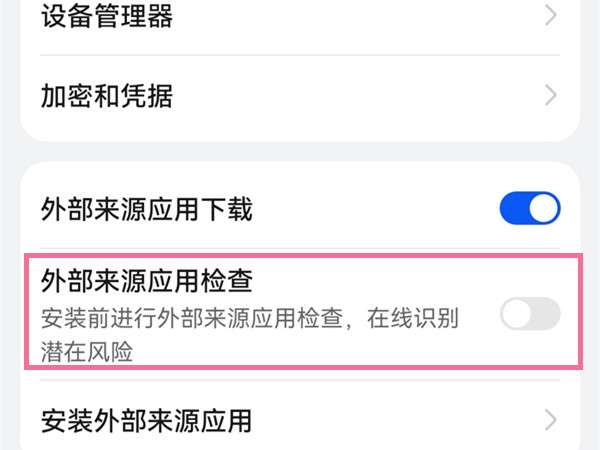Viewport: 600px width, 450px height.
Task: Click the blank area right of 设备管理器 label
Action: pyautogui.click(x=350, y=16)
